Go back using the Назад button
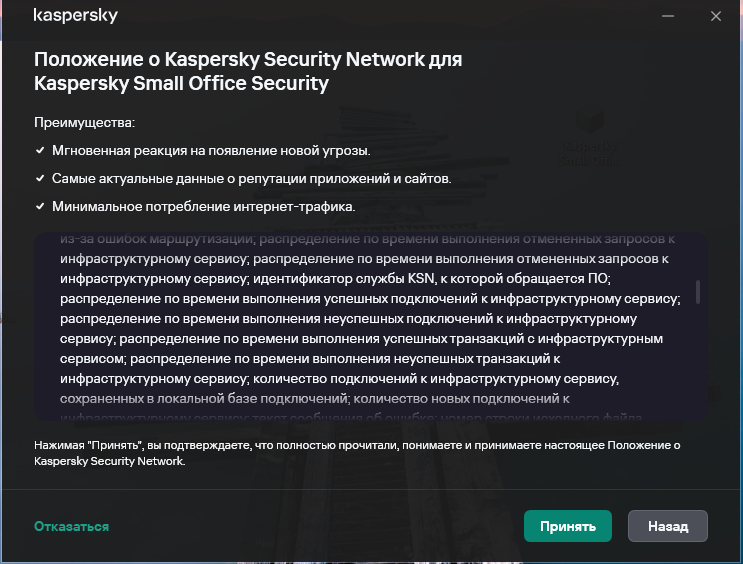 click(x=668, y=526)
